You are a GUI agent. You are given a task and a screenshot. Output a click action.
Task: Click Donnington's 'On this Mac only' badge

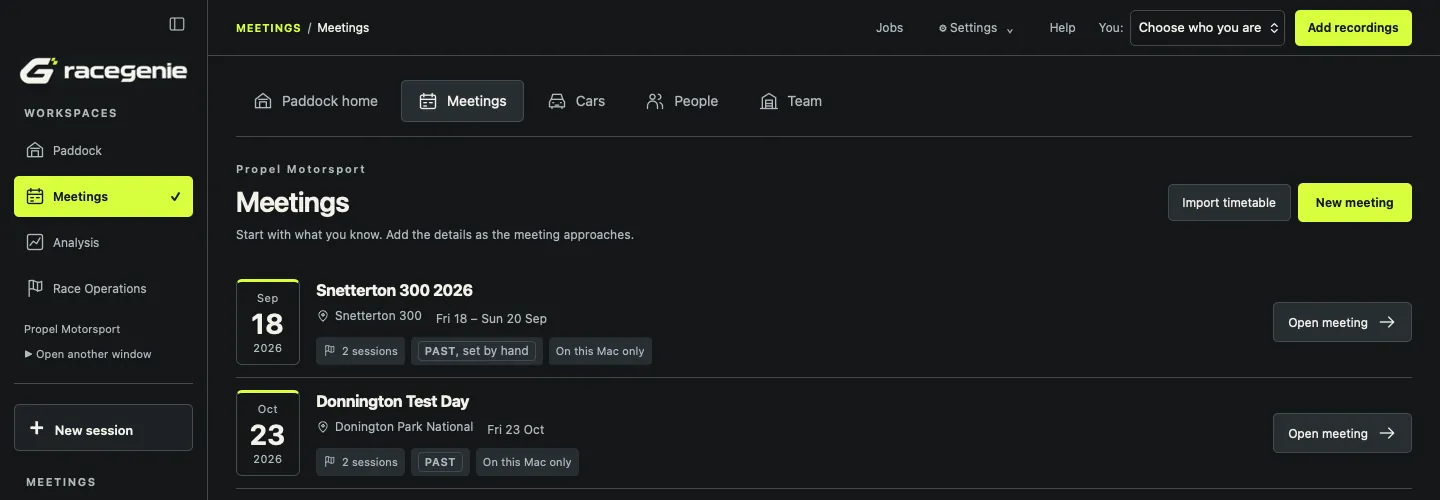pos(527,462)
